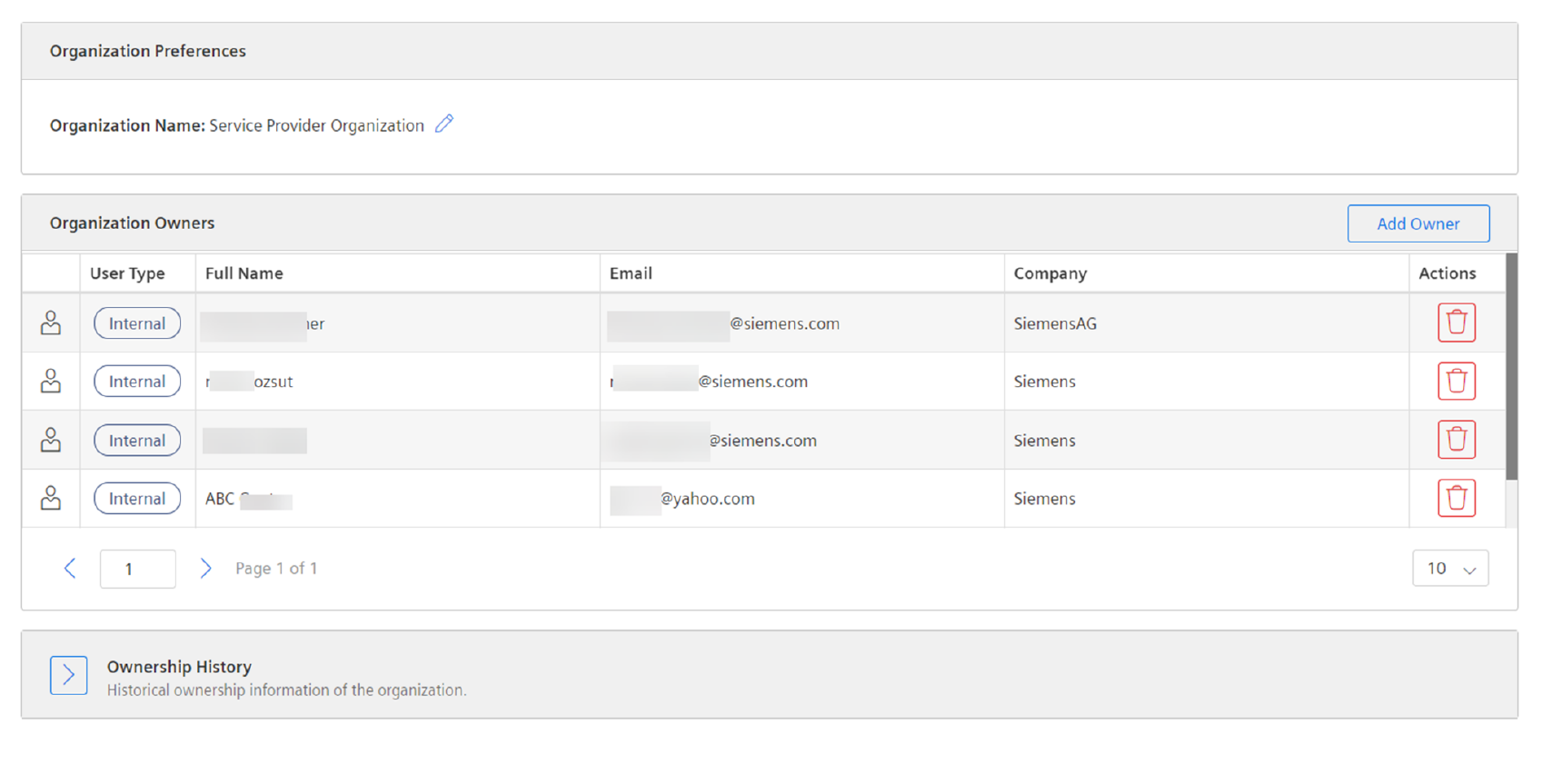This screenshot has height=784, width=1552.
Task: Click user icon in ABC row
Action: 51,498
